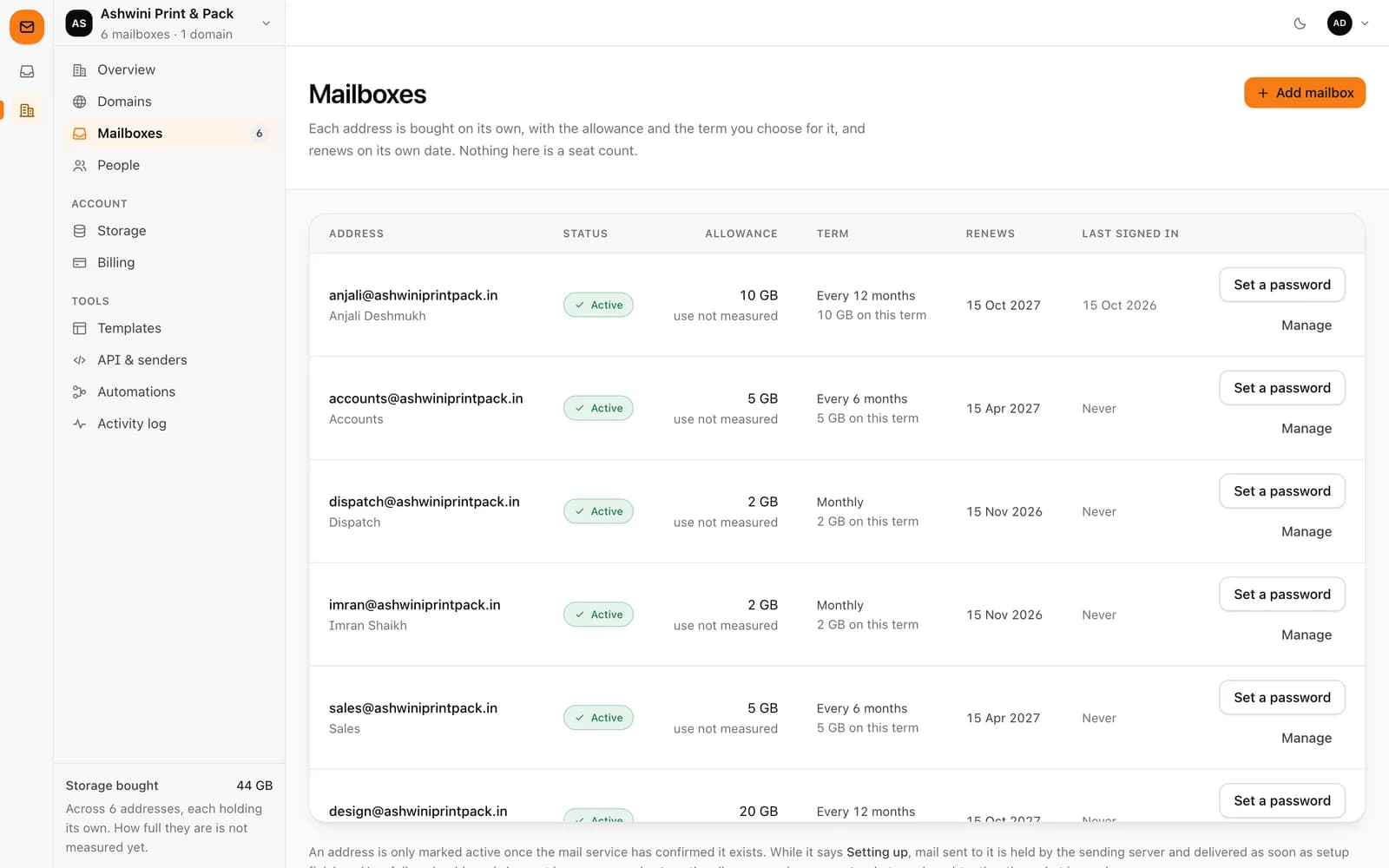Image resolution: width=1389 pixels, height=868 pixels.
Task: Toggle dark mode with the moon icon
Action: pos(1300,23)
